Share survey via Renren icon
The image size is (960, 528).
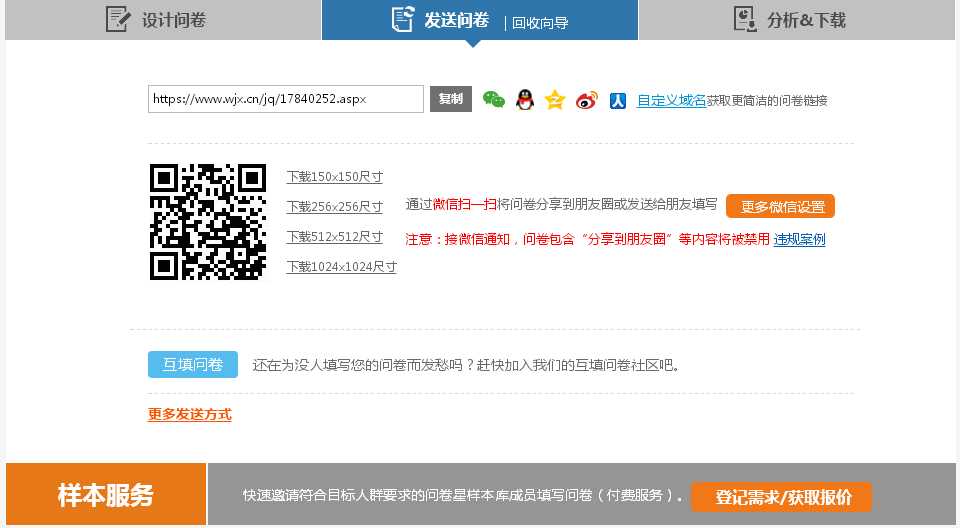coord(618,100)
